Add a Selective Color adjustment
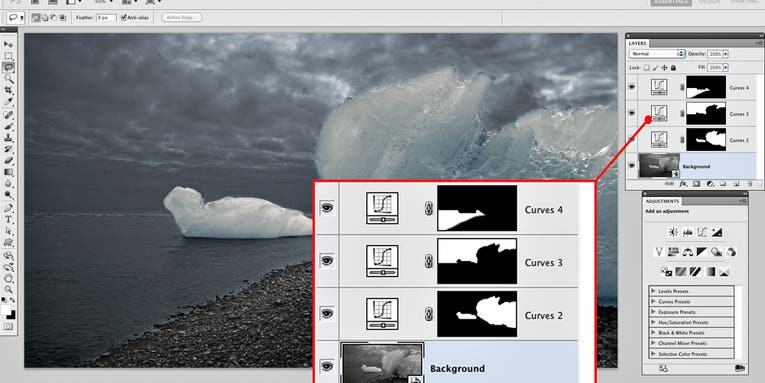 (725, 272)
